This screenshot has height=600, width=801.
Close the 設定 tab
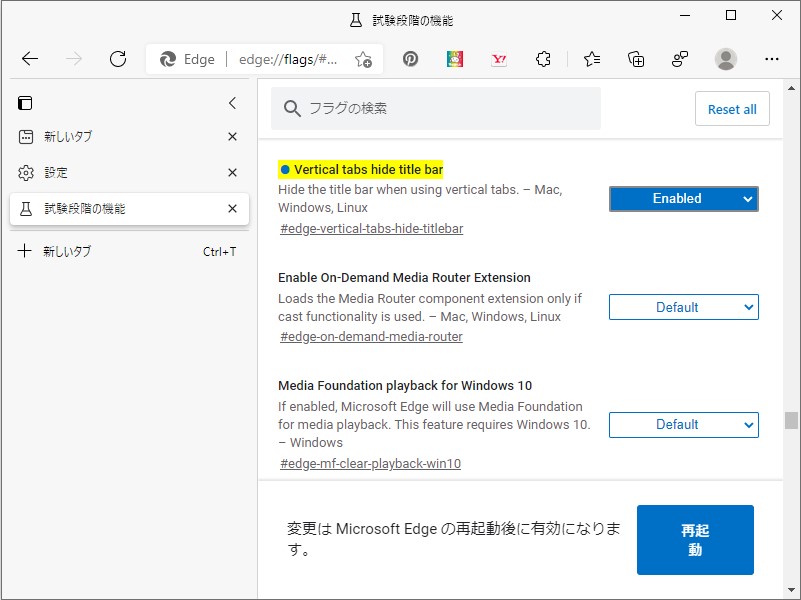pyautogui.click(x=232, y=173)
